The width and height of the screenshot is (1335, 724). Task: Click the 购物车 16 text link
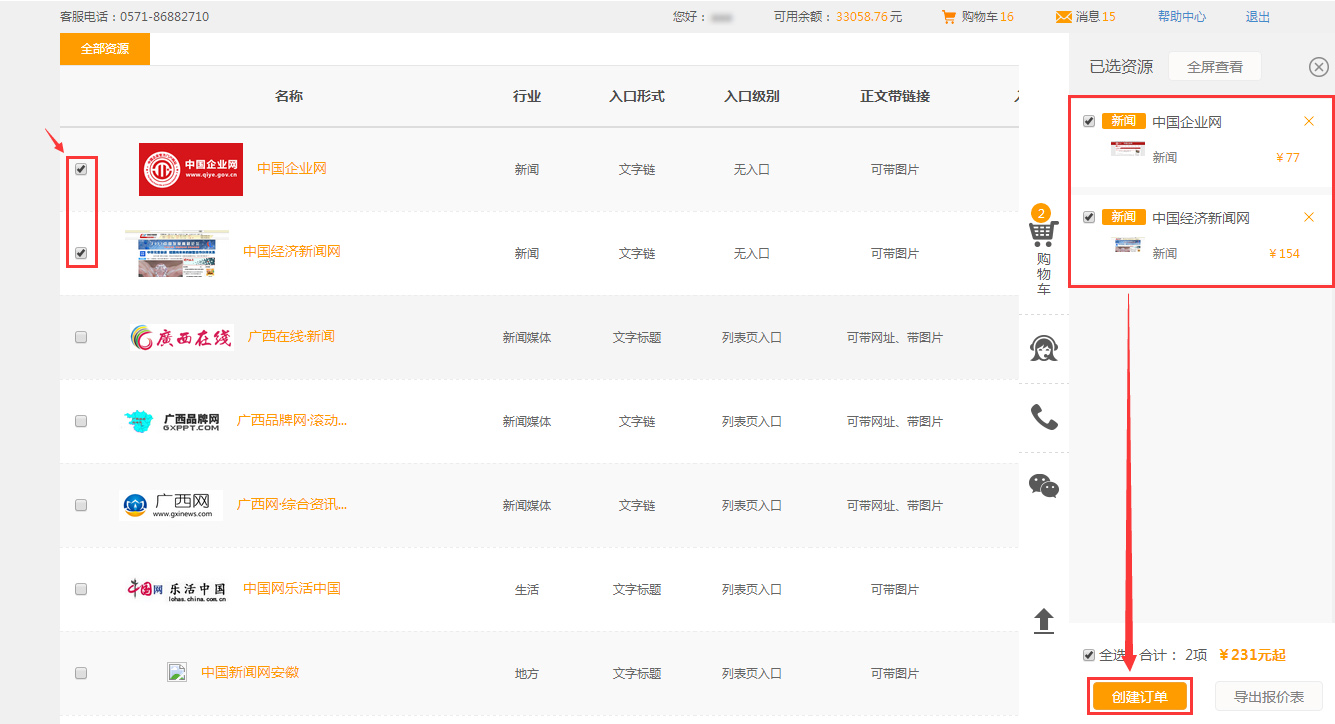tap(987, 17)
